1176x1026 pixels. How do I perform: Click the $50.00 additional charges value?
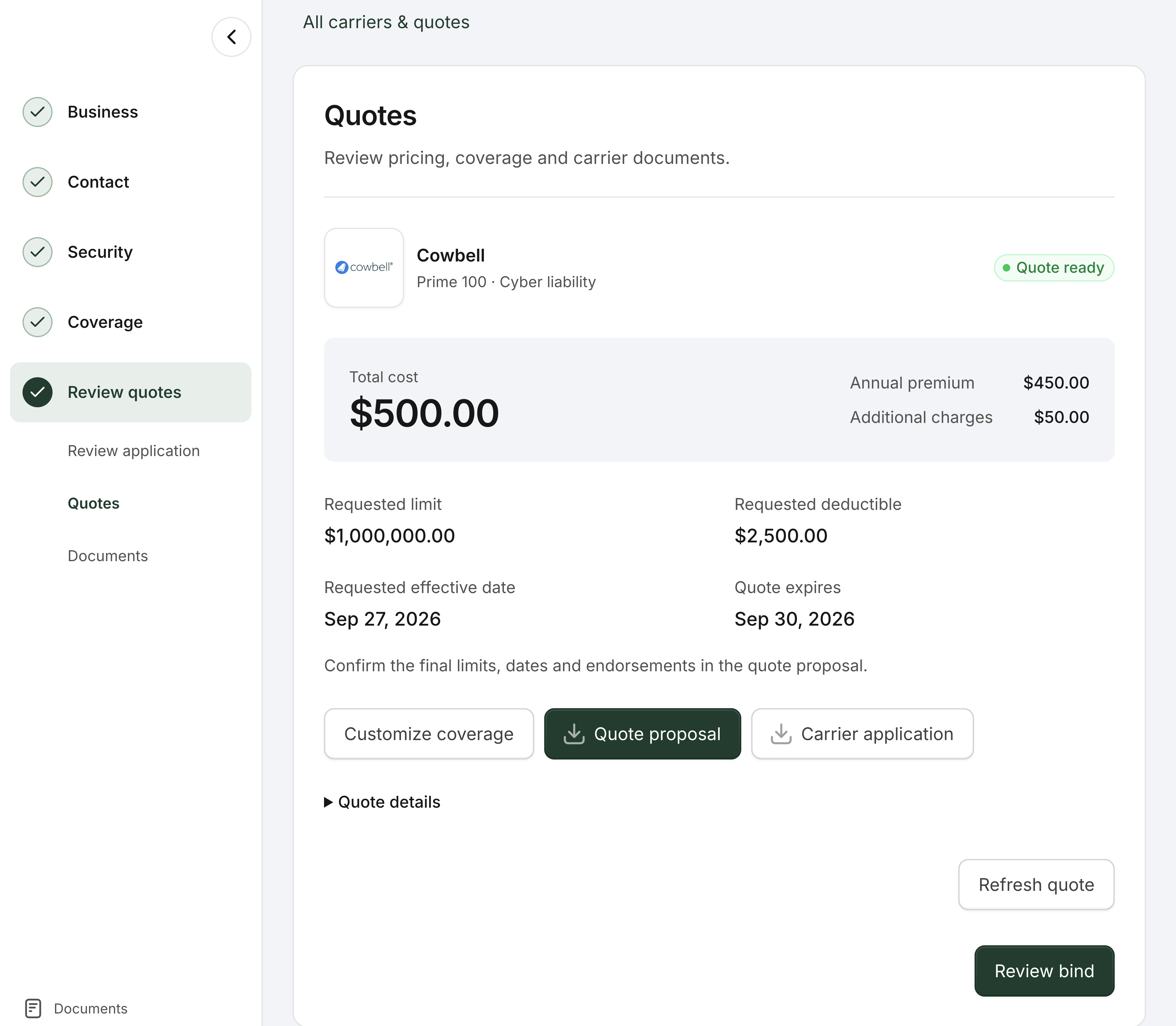(1062, 417)
